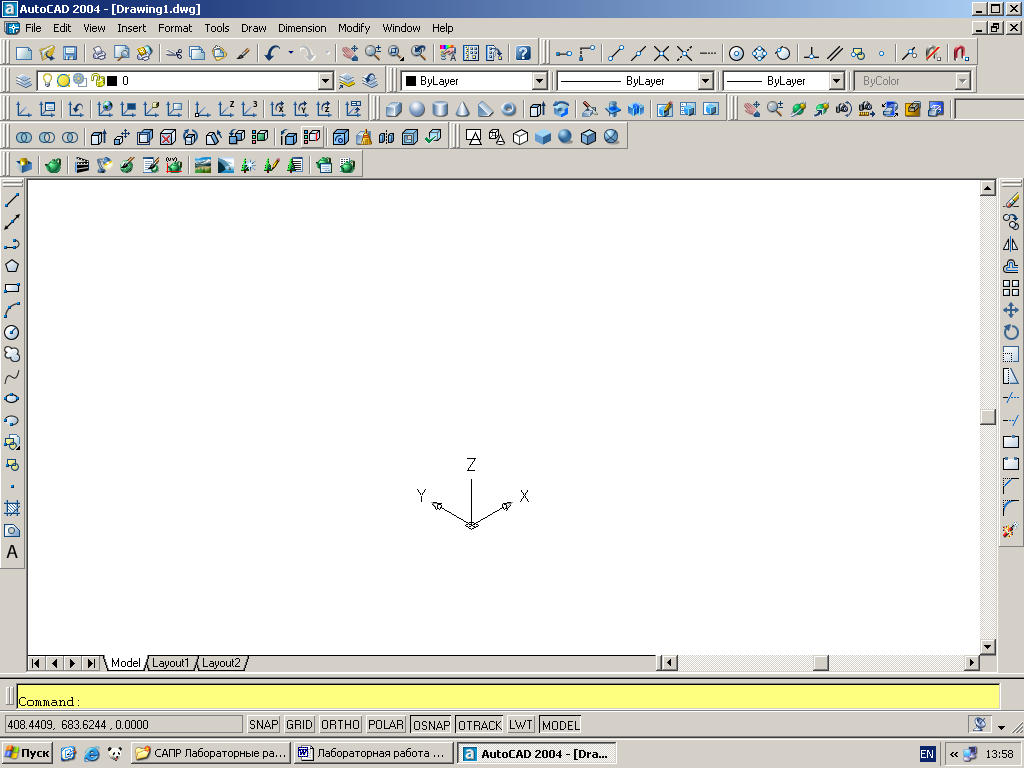Open the Help question mark icon
Screen dimensions: 1024x768
coord(523,54)
